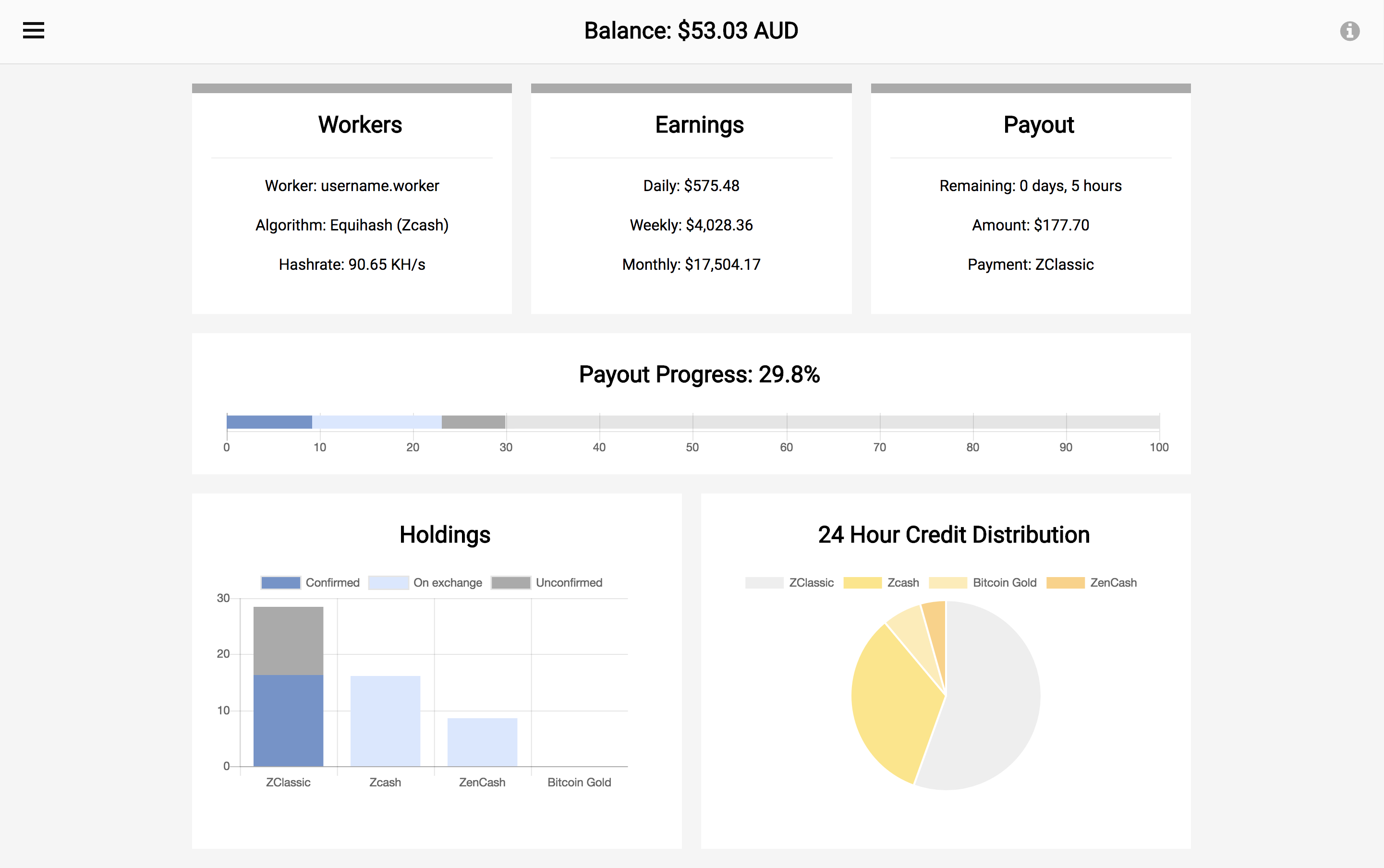Screen dimensions: 1384x868
Task: Click the Earnings card heading
Action: pos(700,125)
